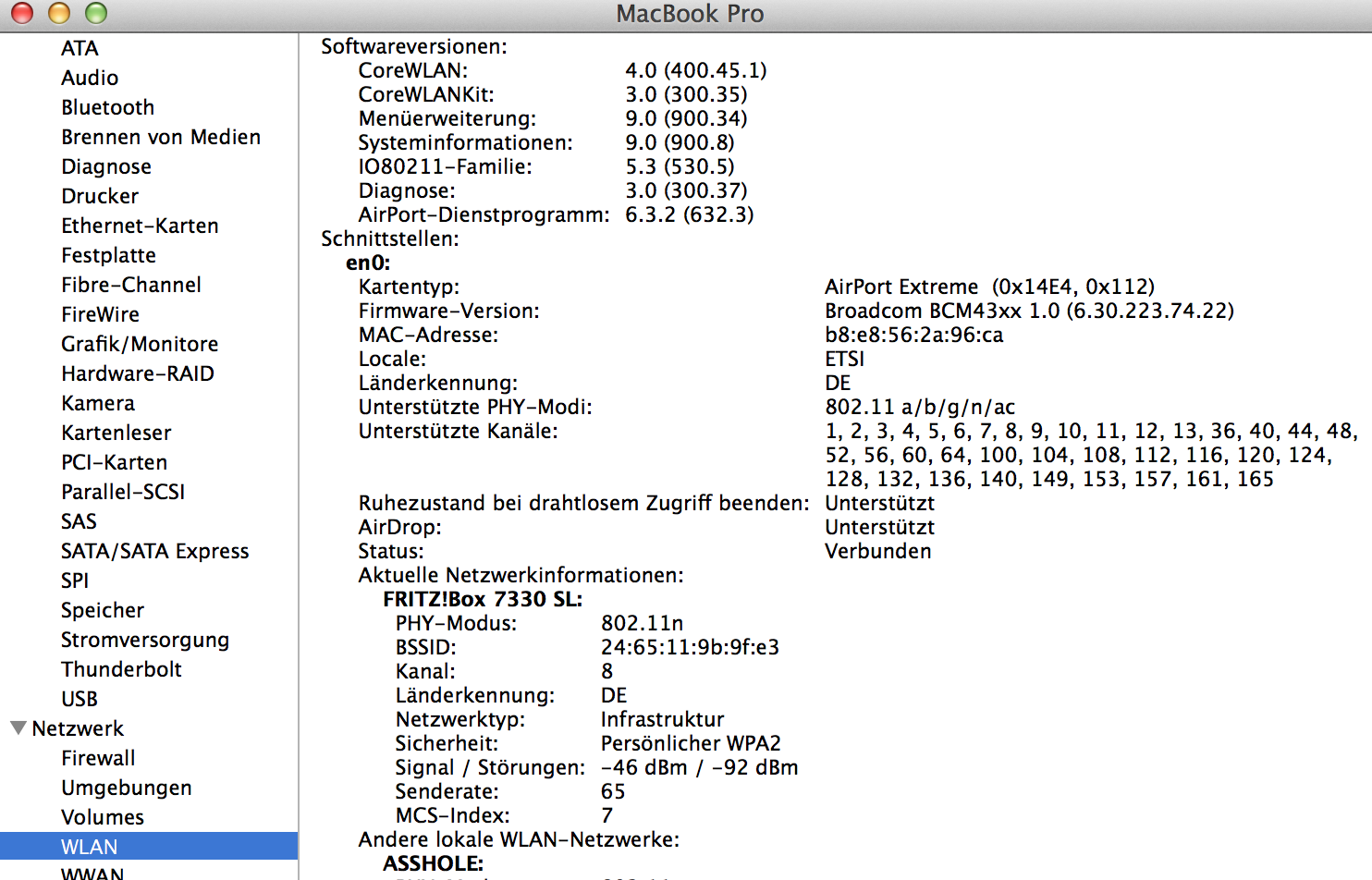
Task: Choose Brennen von Medien entry
Action: click(x=161, y=137)
